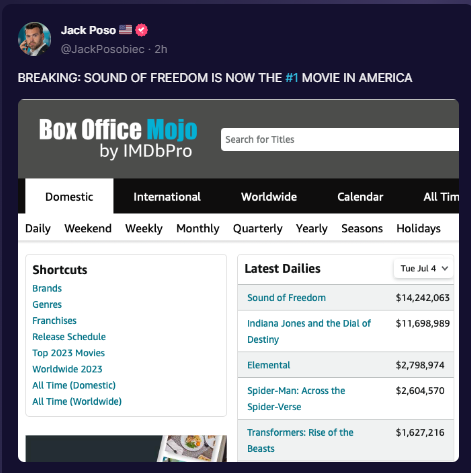Screen dimensions: 471x473
Task: Open the Holidays sub-navigation item
Action: (418, 228)
